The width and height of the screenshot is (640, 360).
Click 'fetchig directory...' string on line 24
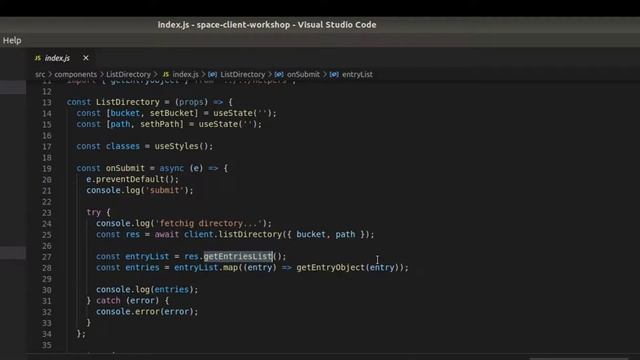click(x=209, y=223)
